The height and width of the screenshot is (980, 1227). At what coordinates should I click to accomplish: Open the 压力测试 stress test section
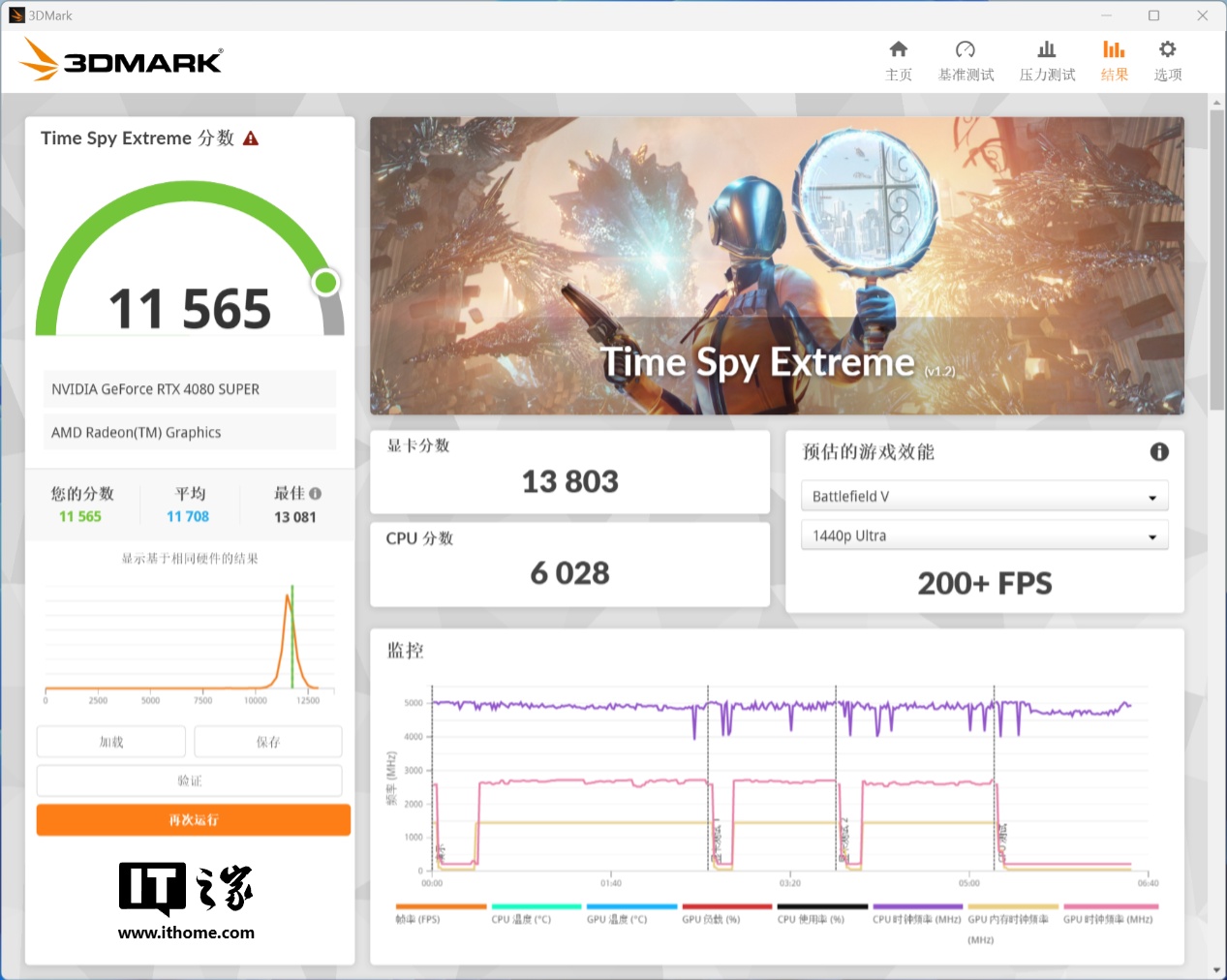pos(1046,60)
